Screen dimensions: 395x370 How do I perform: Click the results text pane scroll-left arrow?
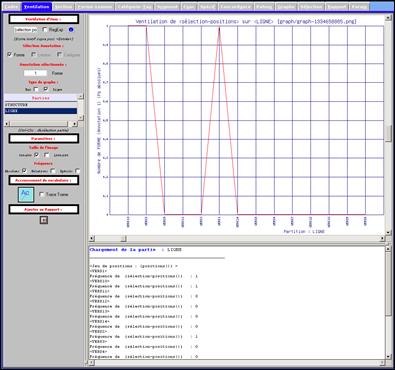[x=92, y=363]
